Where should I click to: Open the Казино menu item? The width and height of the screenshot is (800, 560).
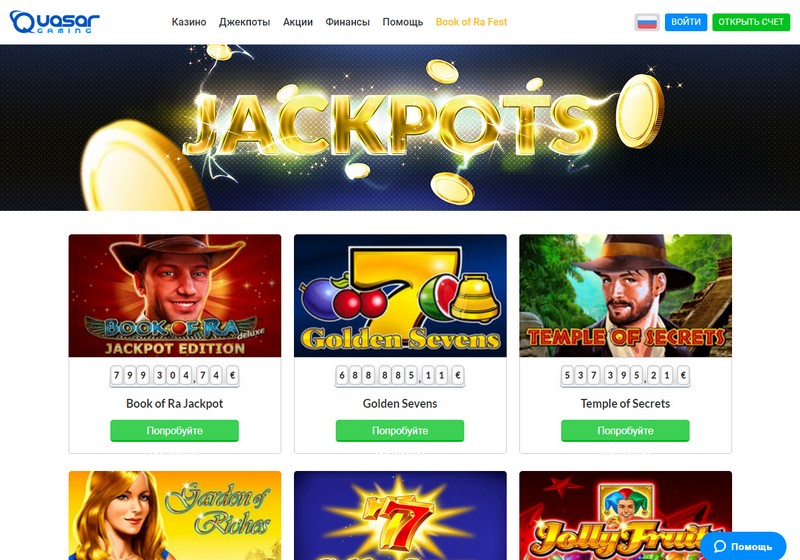189,22
